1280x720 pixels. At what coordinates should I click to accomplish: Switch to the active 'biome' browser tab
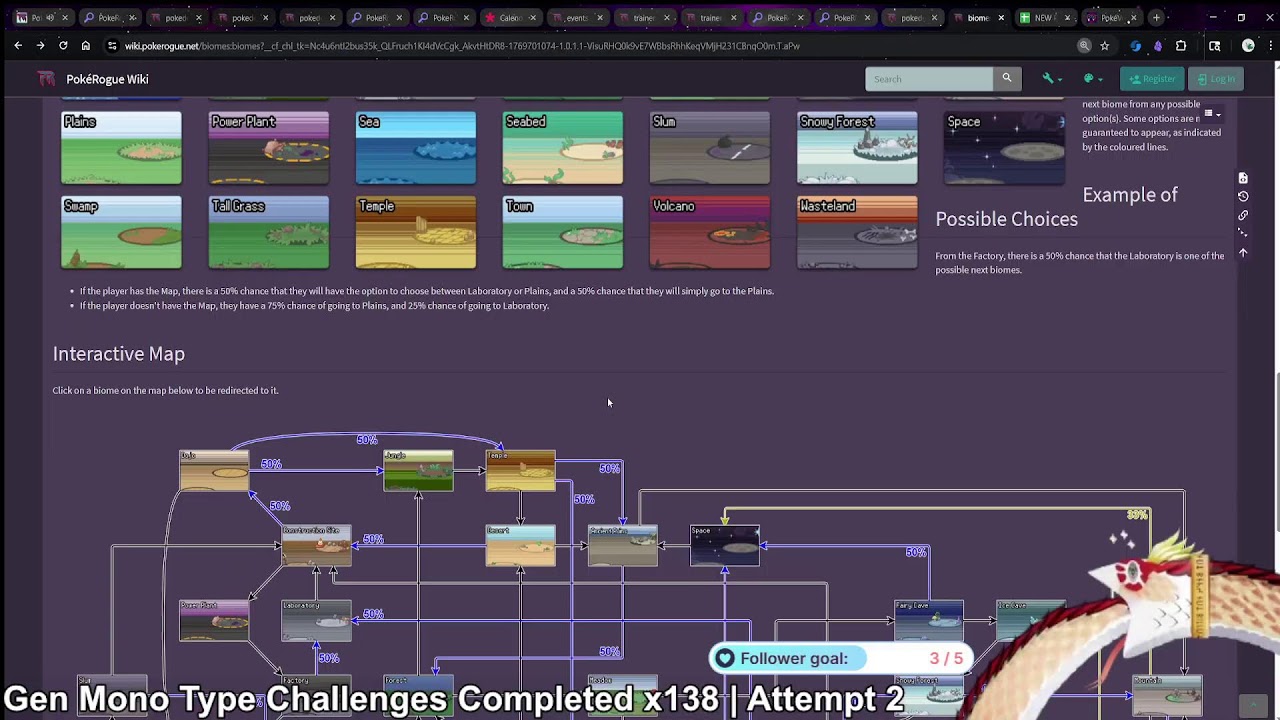tap(979, 17)
